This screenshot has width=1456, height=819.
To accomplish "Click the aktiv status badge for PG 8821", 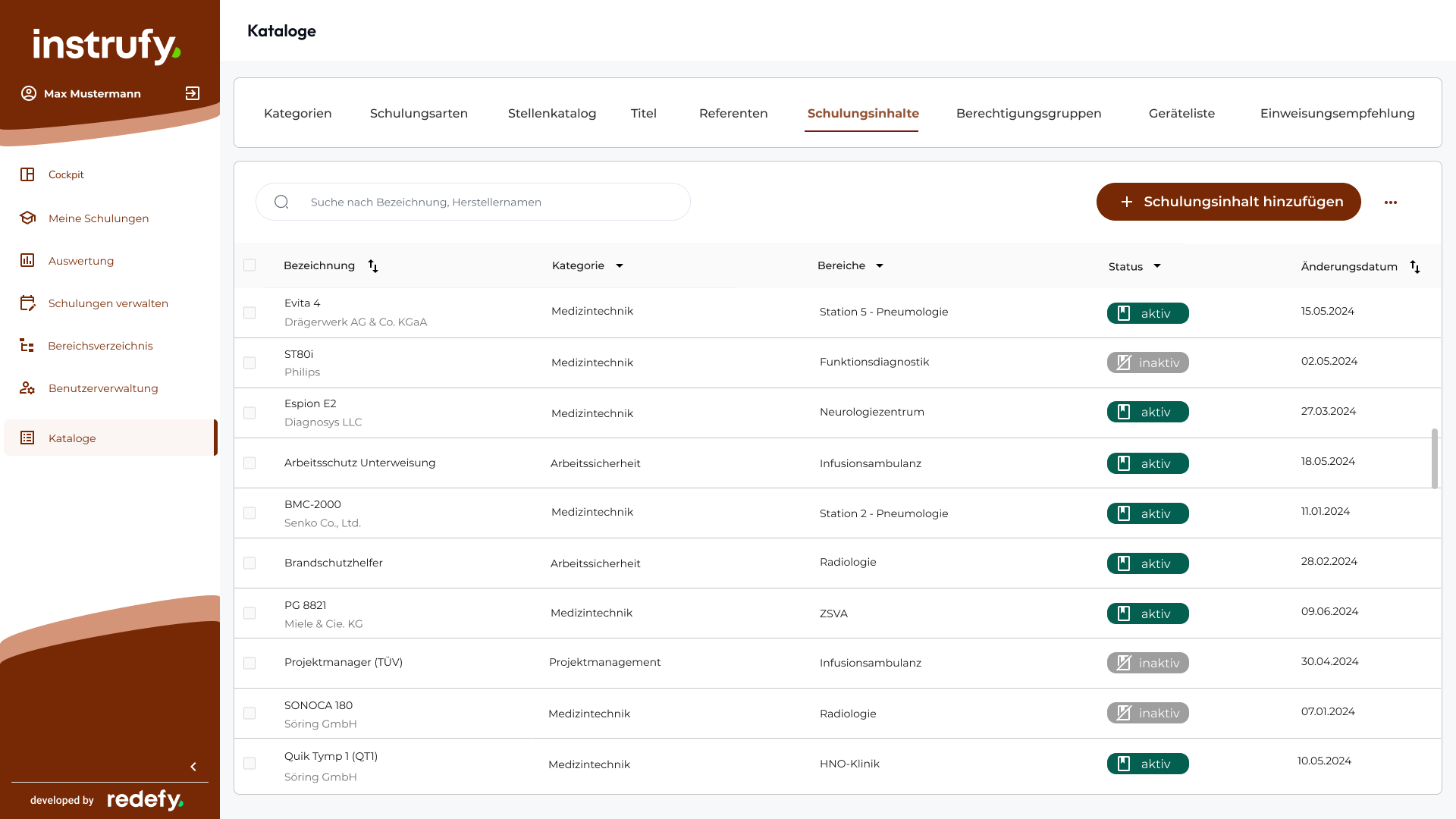I will point(1147,613).
